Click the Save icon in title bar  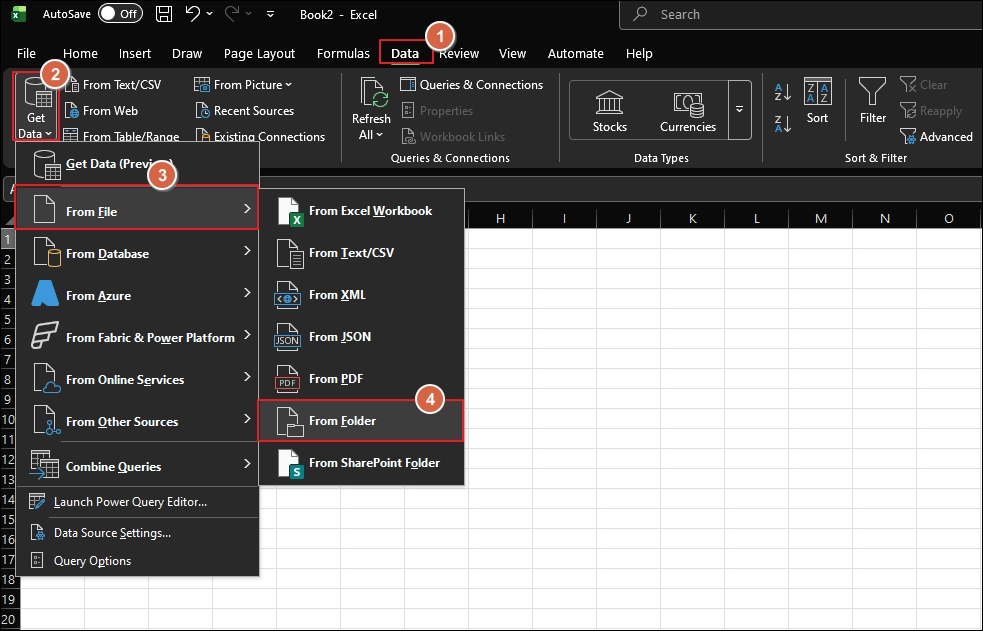click(x=164, y=14)
